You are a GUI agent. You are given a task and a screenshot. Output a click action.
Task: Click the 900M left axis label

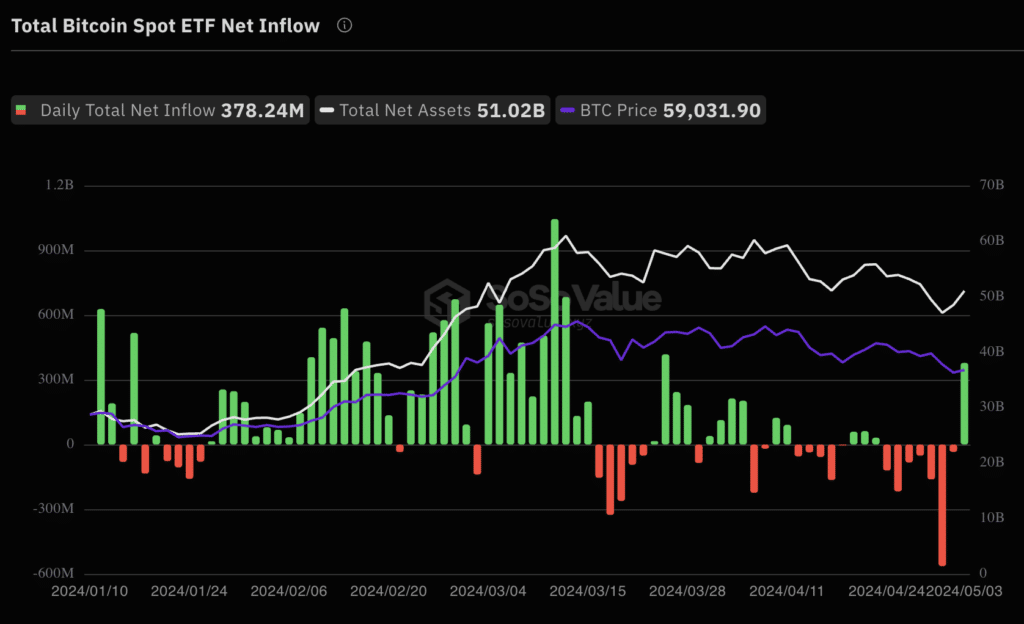click(56, 250)
